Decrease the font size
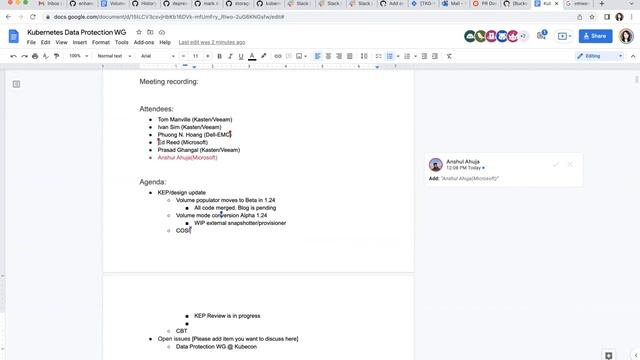Viewport: 640px width, 360px height. pyautogui.click(x=183, y=56)
